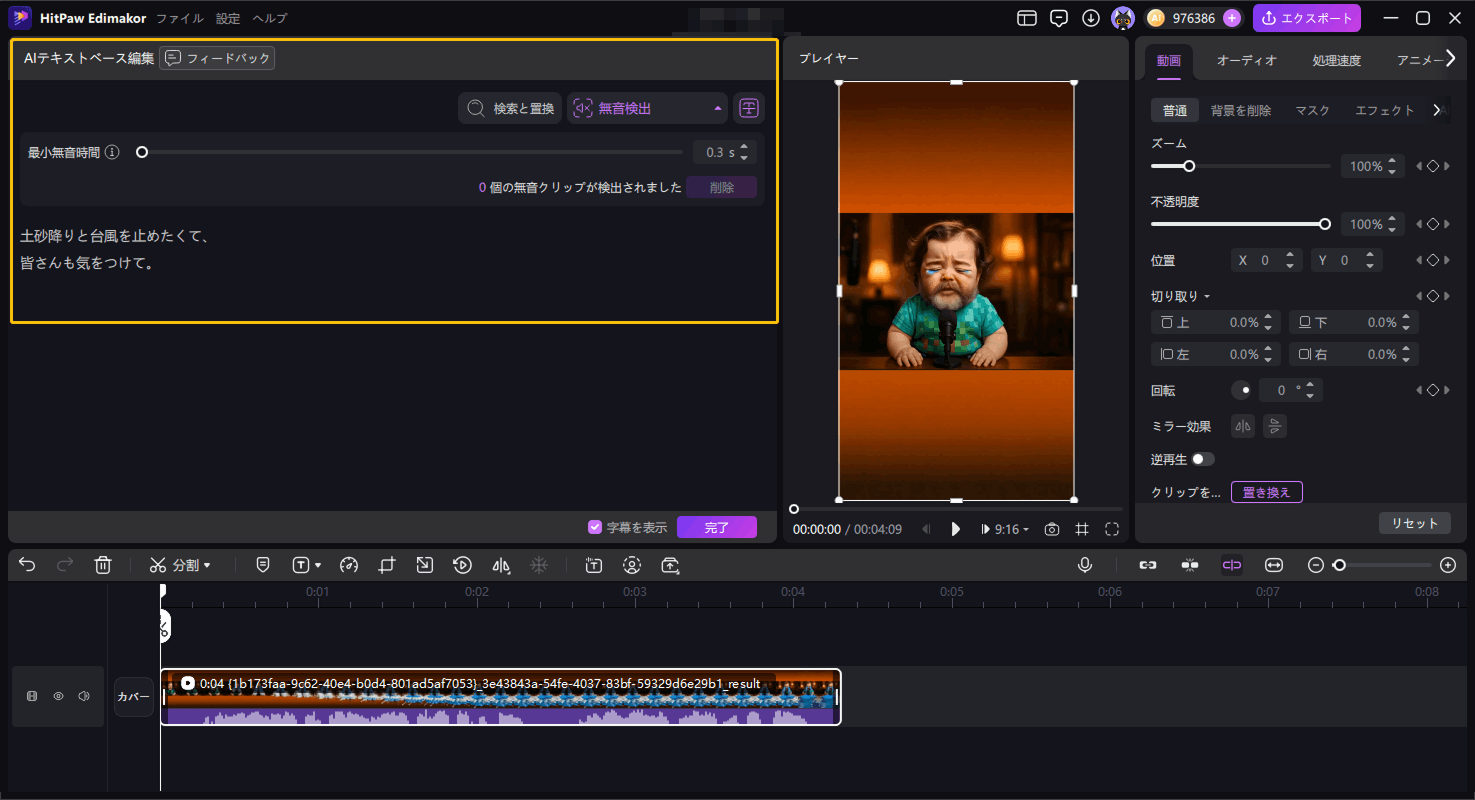Switch to the オーディオ tab

1246,60
